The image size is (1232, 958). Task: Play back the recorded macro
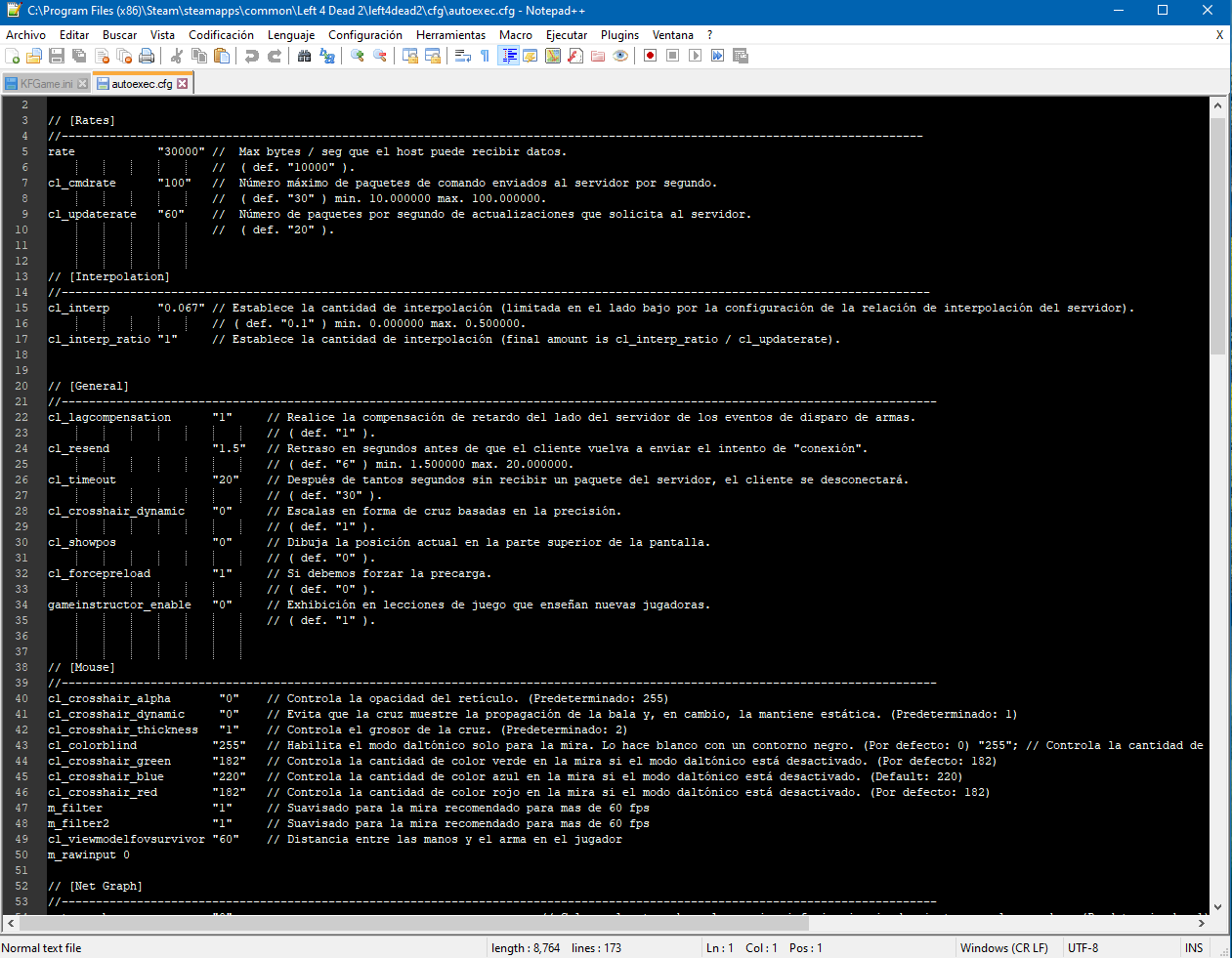coord(696,56)
